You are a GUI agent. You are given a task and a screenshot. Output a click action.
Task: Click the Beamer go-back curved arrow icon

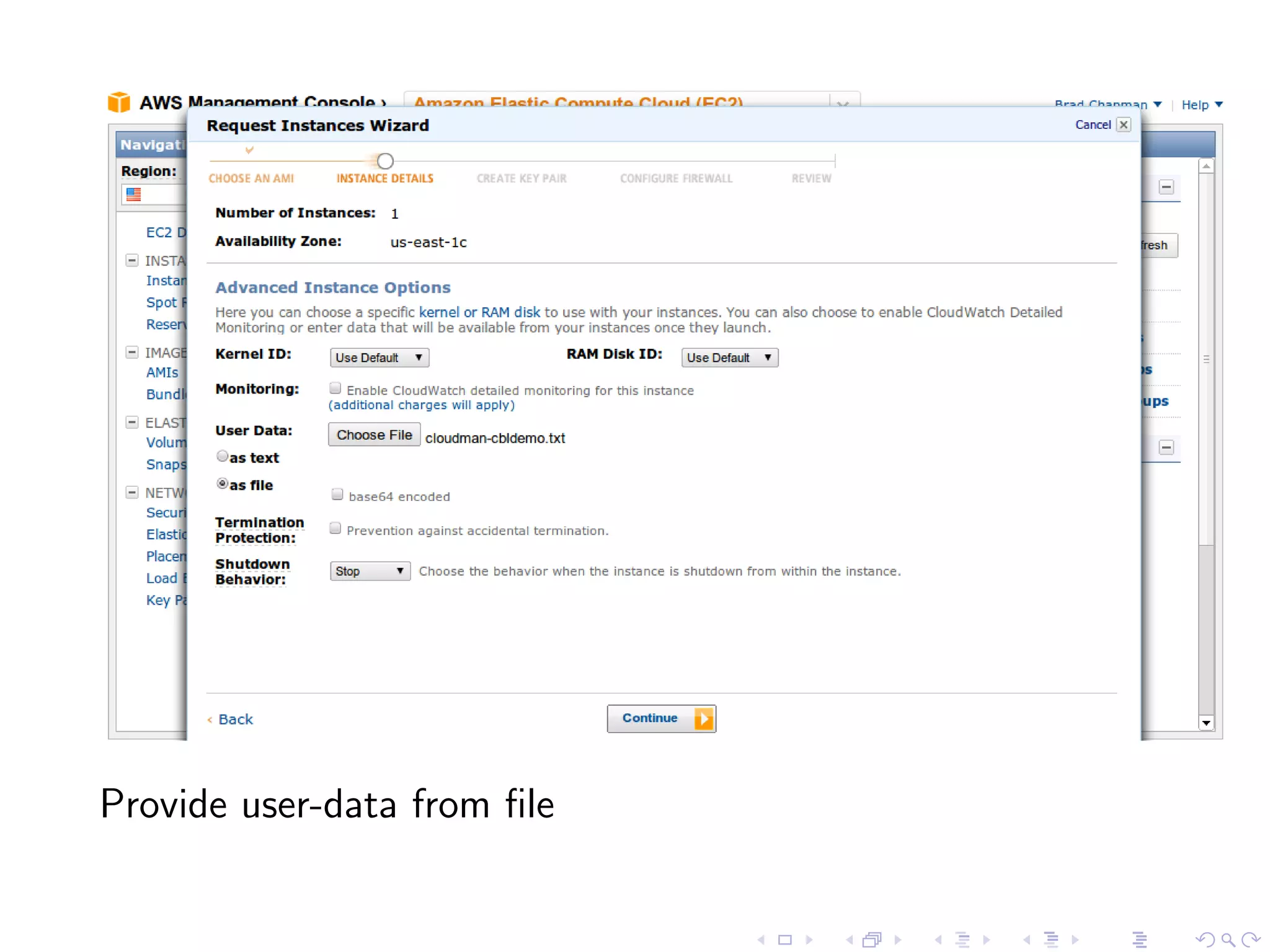click(x=1206, y=940)
